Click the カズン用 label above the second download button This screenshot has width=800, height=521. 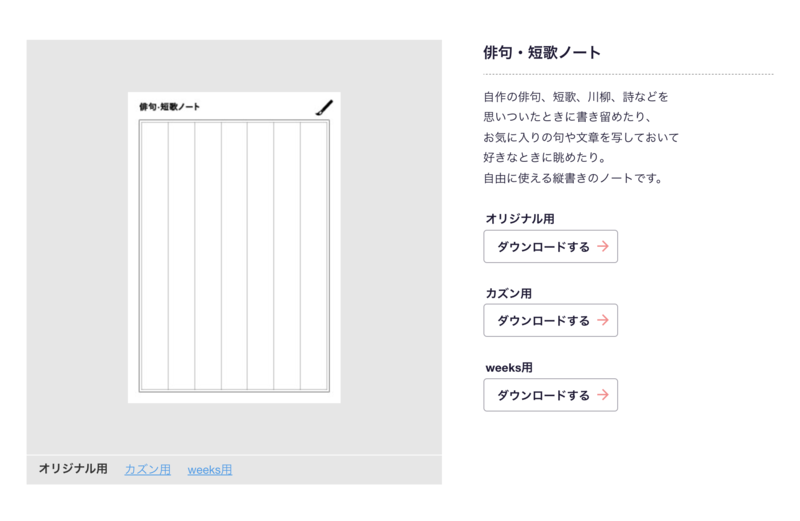(509, 293)
